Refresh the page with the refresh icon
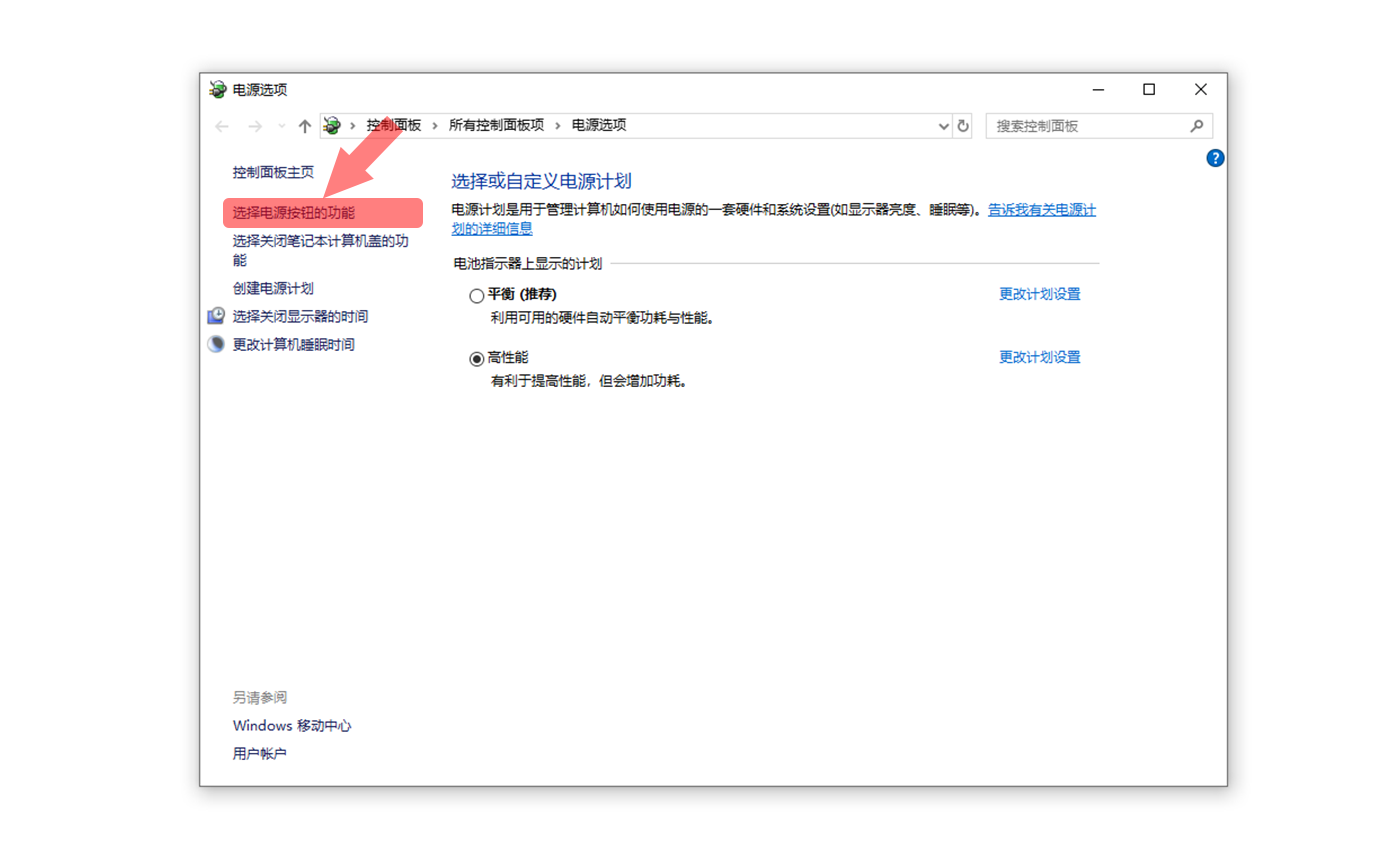1394x866 pixels. [962, 125]
